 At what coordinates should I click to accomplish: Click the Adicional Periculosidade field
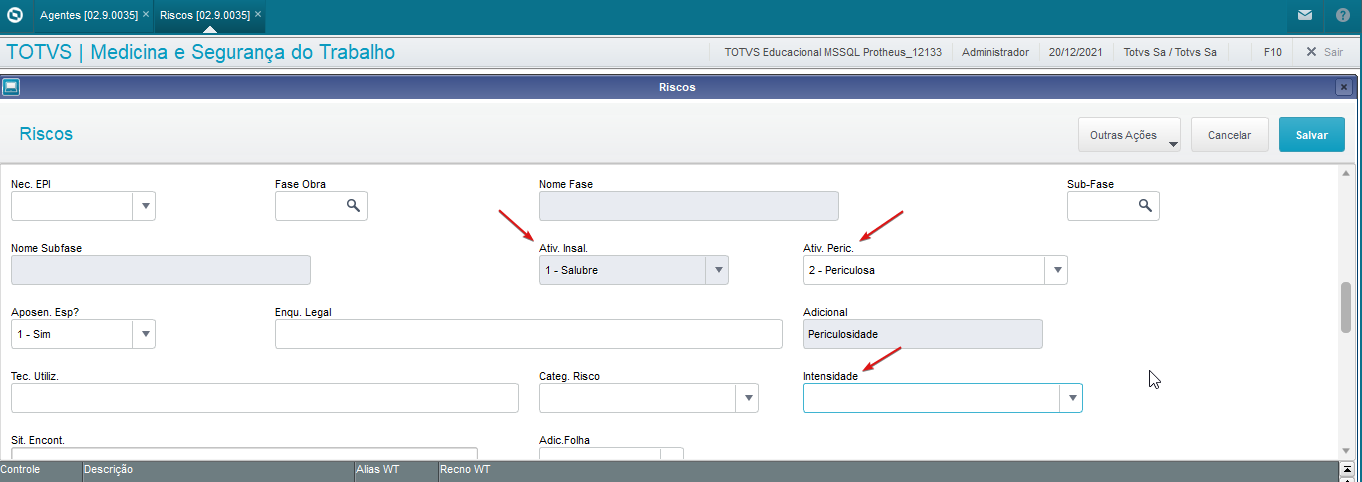pyautogui.click(x=923, y=334)
